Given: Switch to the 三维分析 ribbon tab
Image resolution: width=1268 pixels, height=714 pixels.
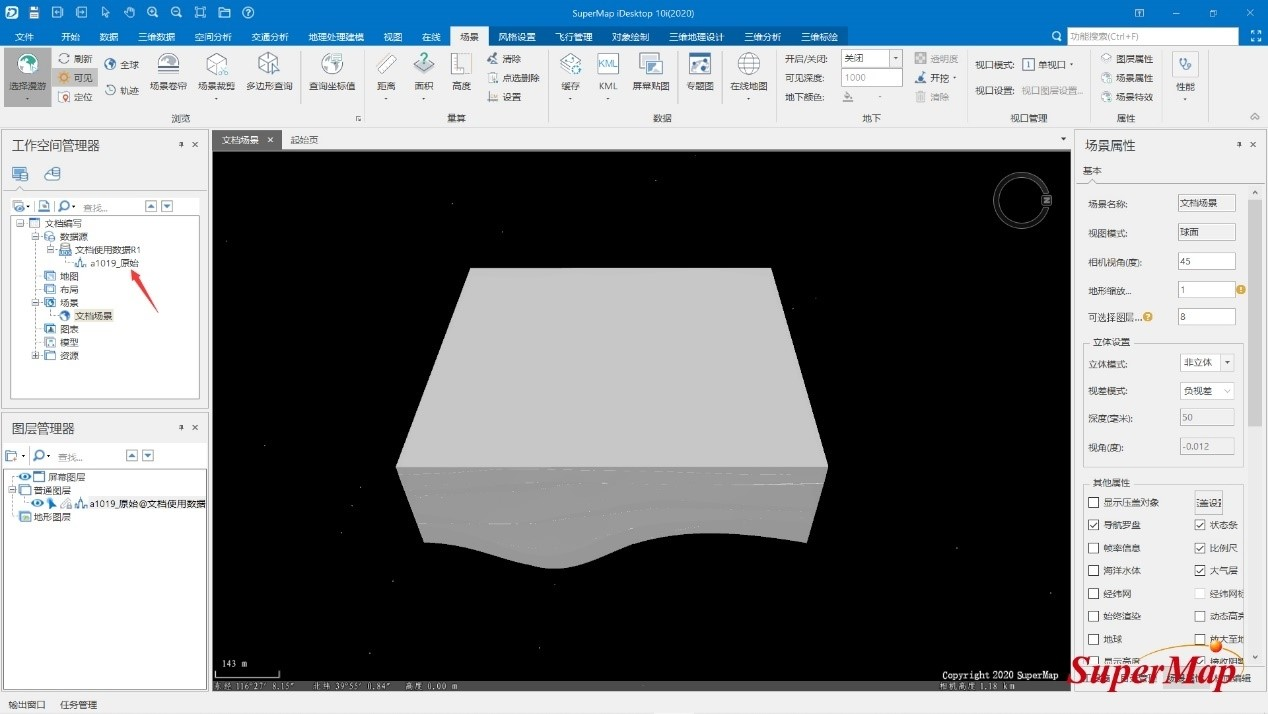Looking at the screenshot, I should click(x=762, y=37).
